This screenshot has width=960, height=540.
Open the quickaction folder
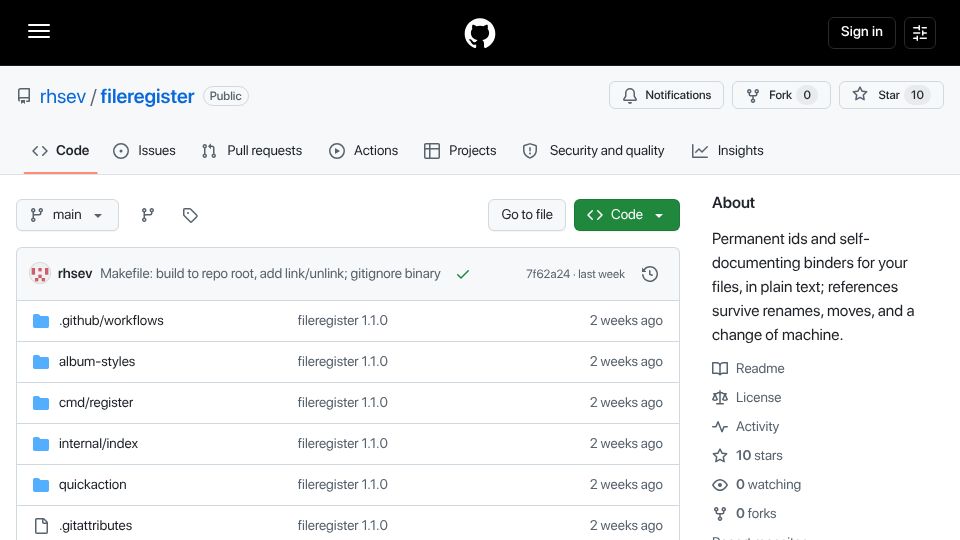tap(92, 485)
